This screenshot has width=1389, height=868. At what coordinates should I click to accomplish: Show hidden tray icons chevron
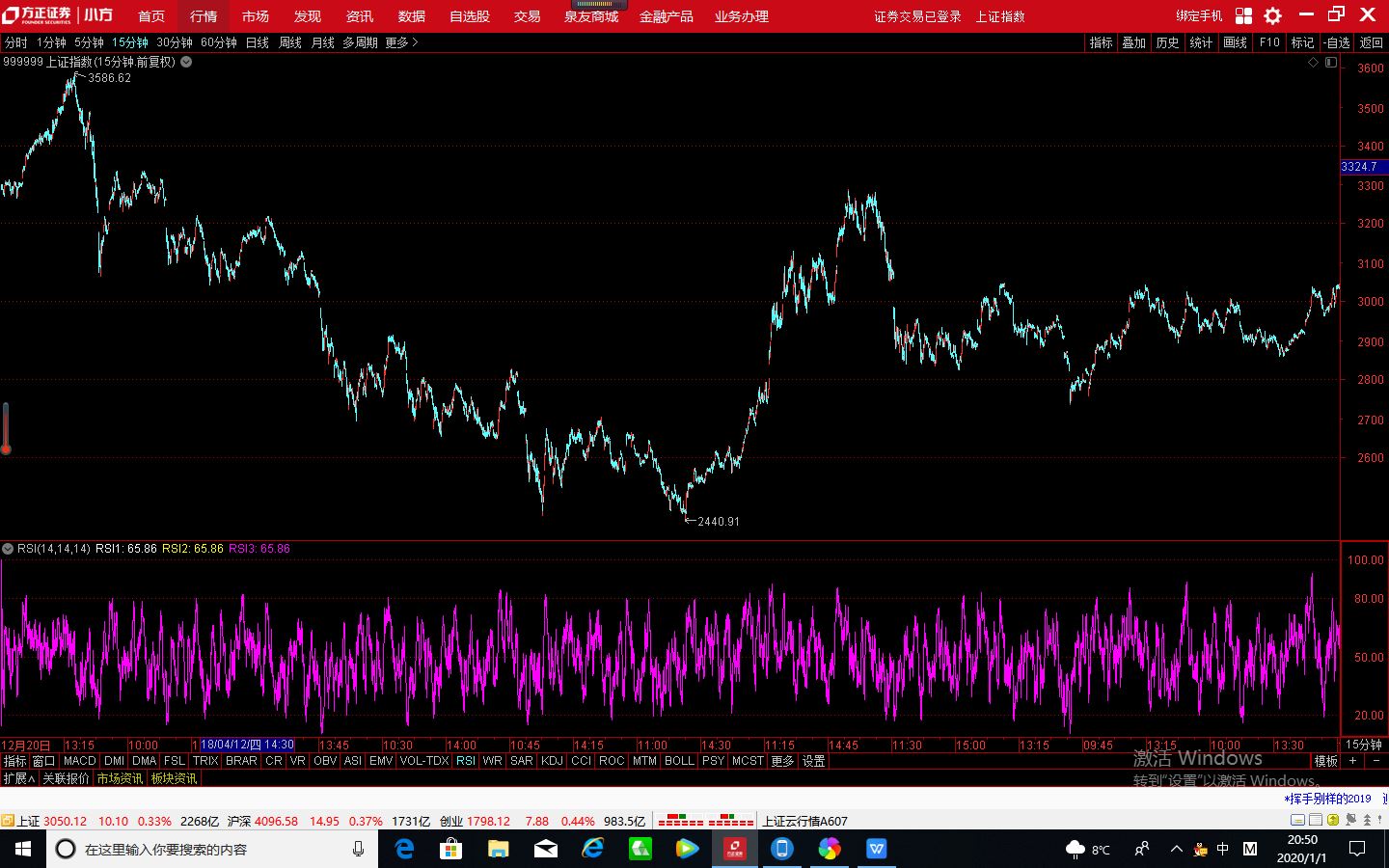tap(1176, 849)
